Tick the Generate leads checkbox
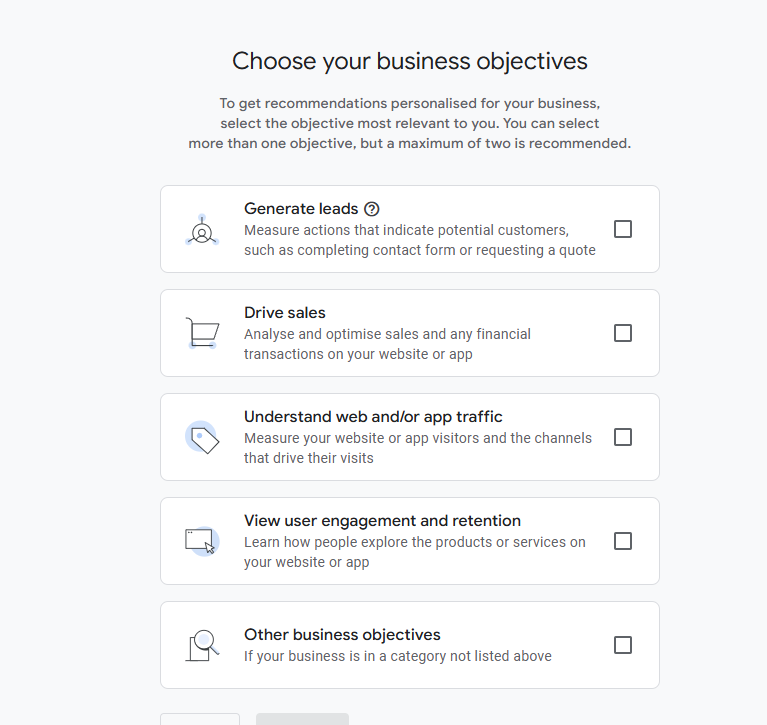The width and height of the screenshot is (767, 725). pos(623,229)
